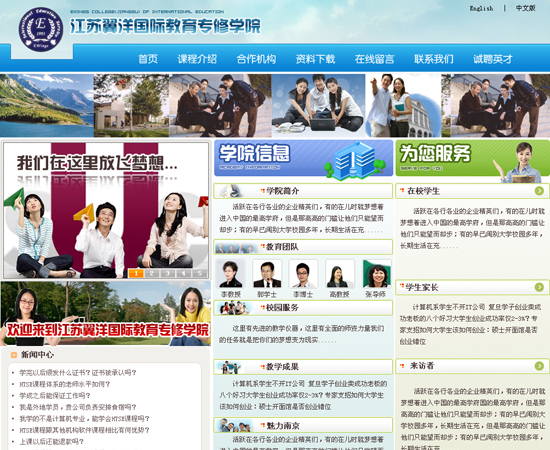
Task: View 高教授 staff photo
Action: click(x=340, y=274)
